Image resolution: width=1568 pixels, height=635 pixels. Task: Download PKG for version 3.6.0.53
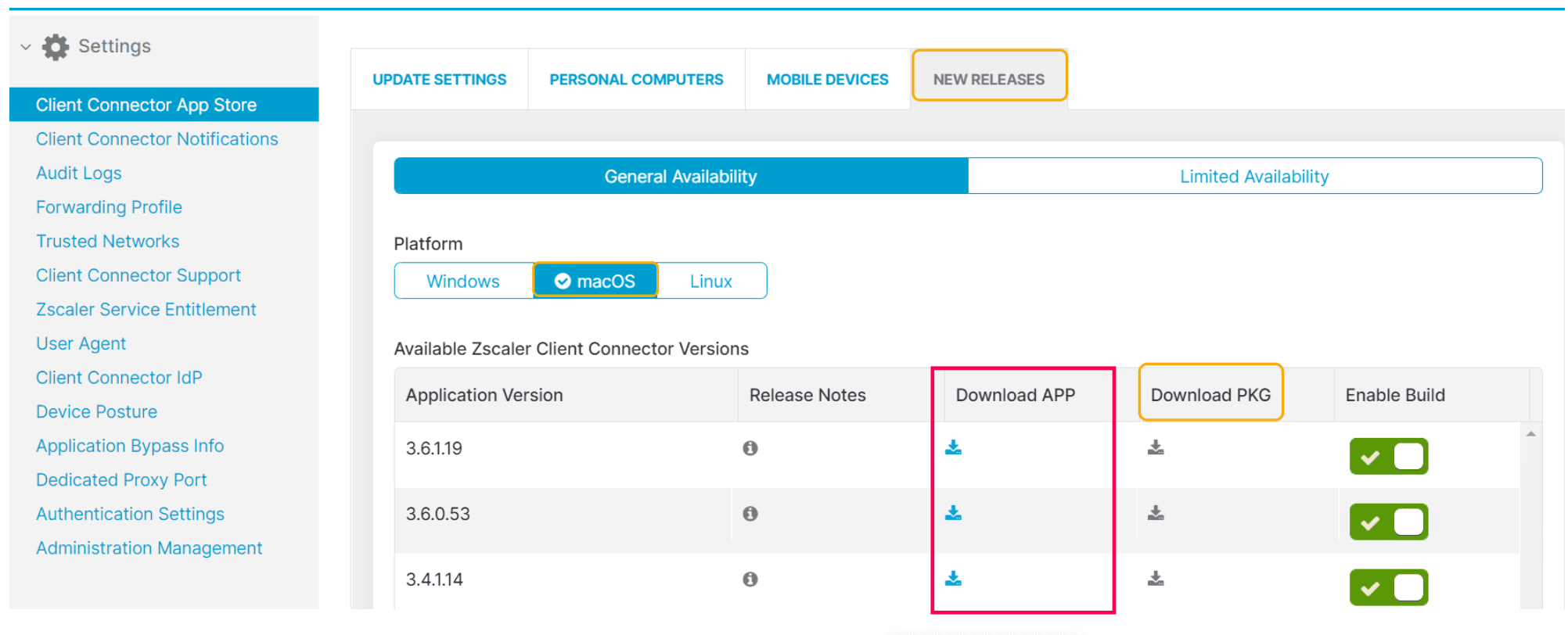pos(1156,513)
